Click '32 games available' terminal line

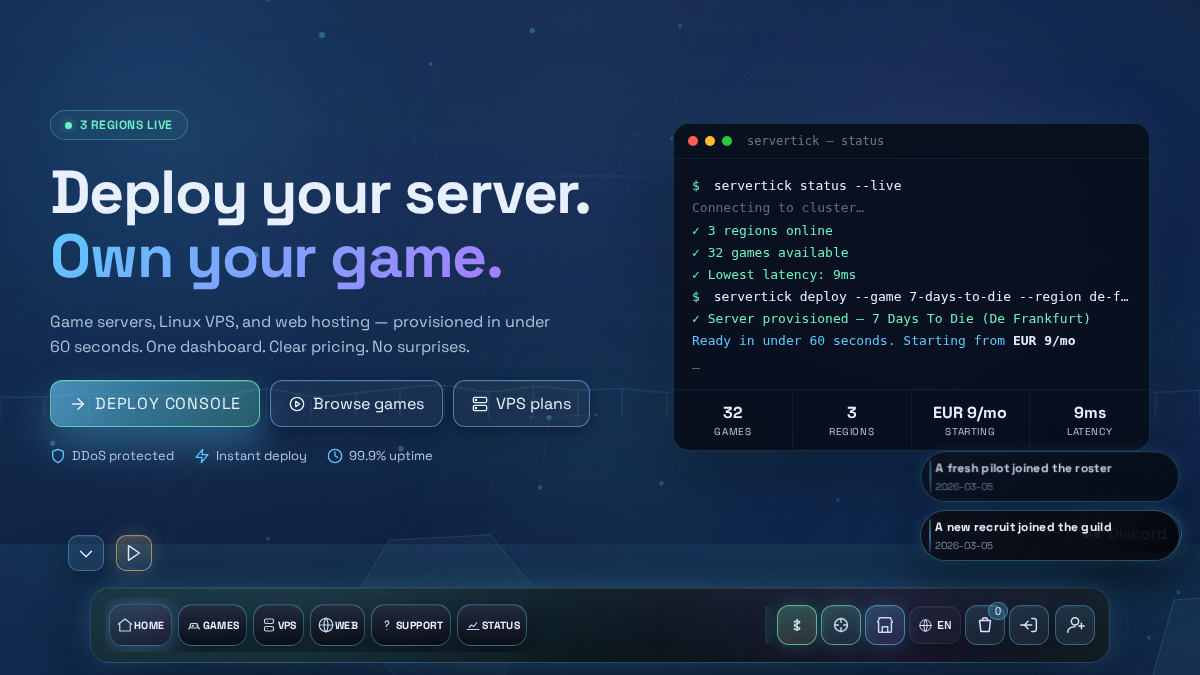[770, 253]
